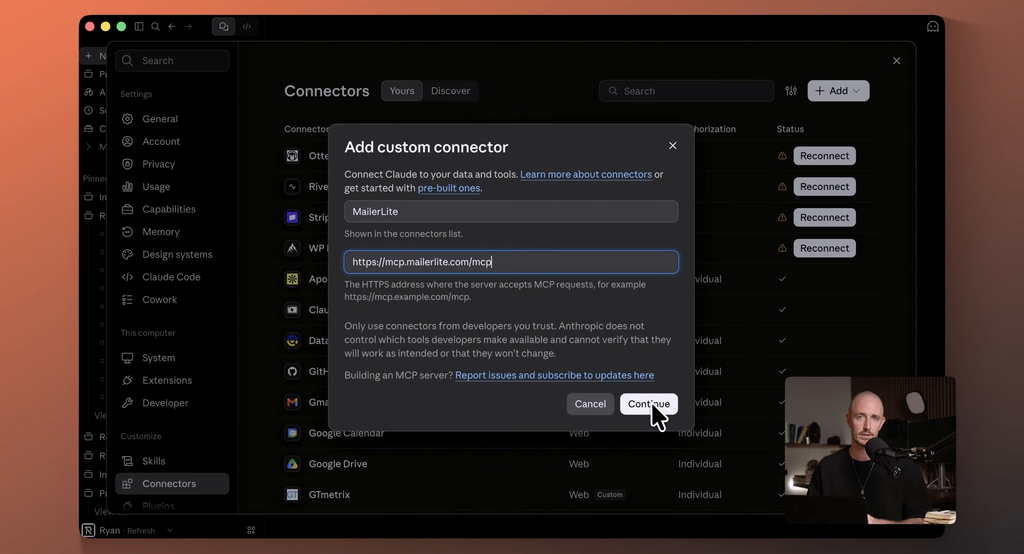Click the Google Calendar connector icon
This screenshot has width=1024, height=554.
click(x=292, y=433)
